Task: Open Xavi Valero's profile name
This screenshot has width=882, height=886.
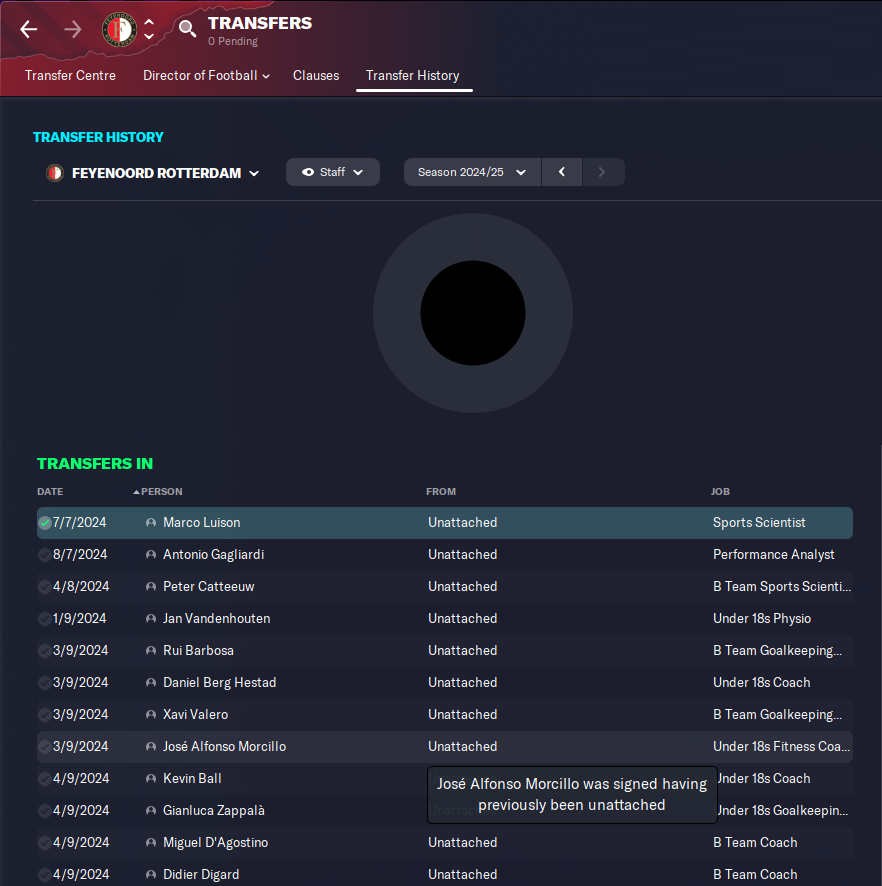Action: 195,715
